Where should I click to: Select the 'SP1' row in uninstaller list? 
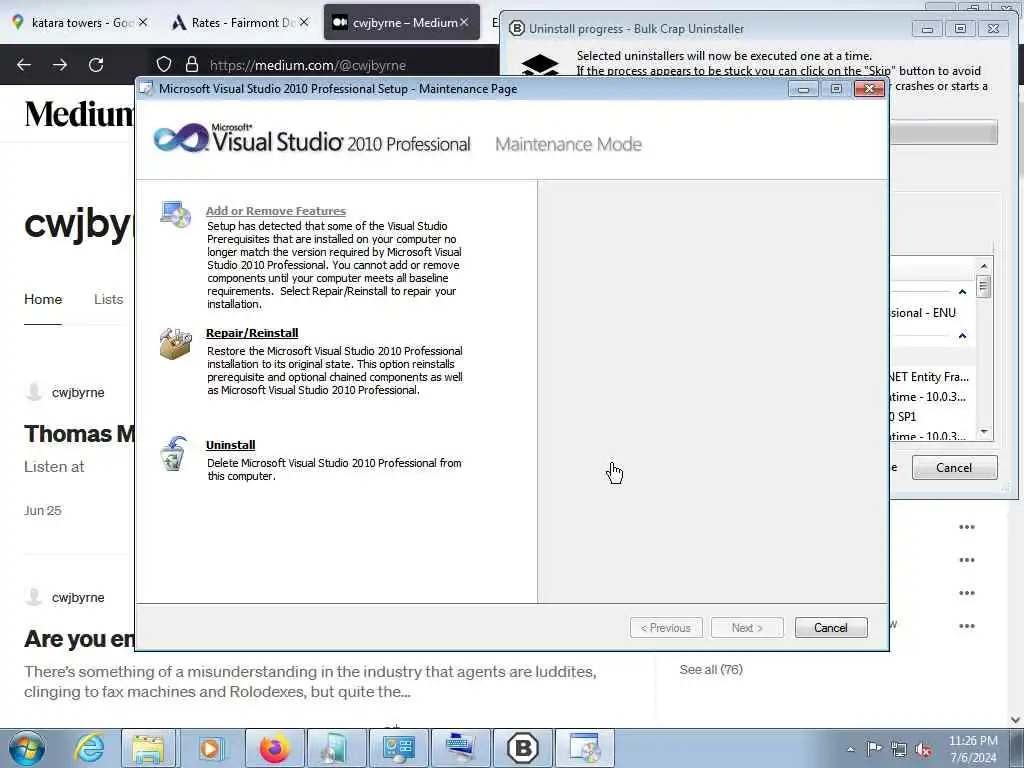click(931, 417)
